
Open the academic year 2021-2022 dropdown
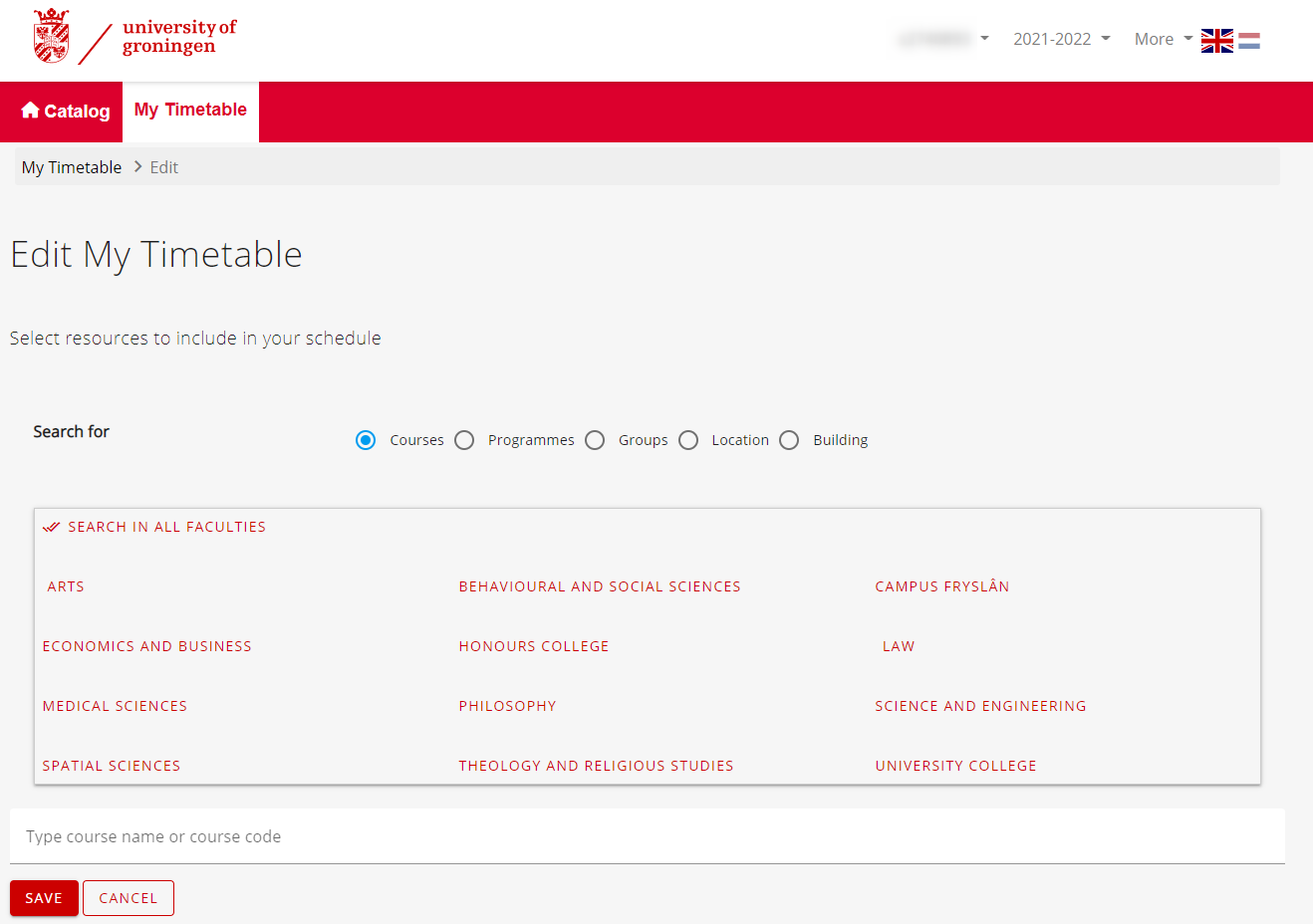[1060, 38]
